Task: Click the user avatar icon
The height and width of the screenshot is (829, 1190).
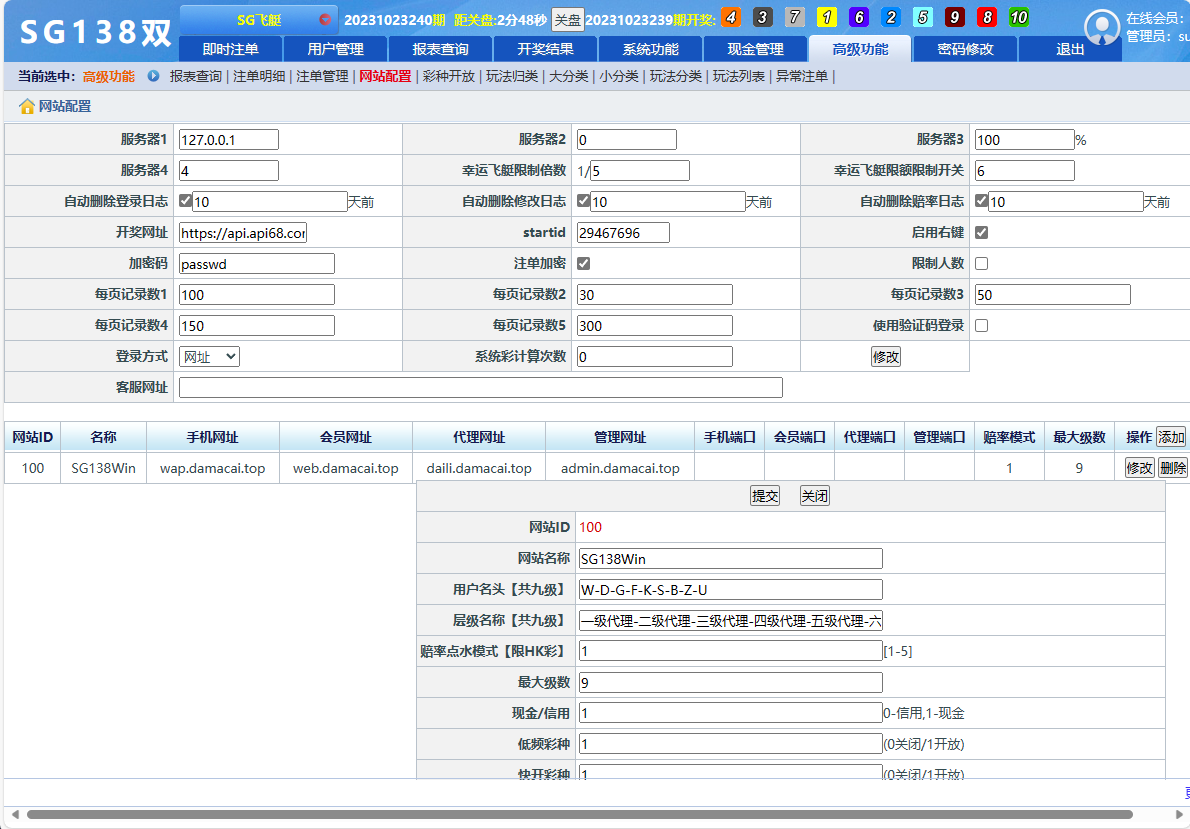Action: pyautogui.click(x=1101, y=28)
